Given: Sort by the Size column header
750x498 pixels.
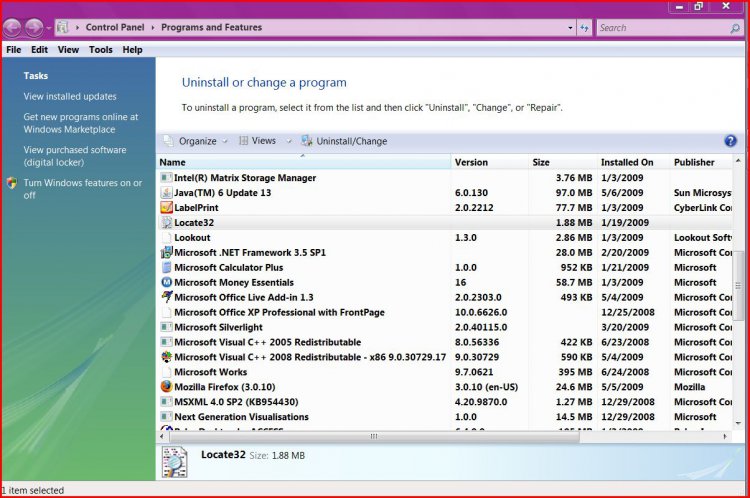Looking at the screenshot, I should coord(562,162).
